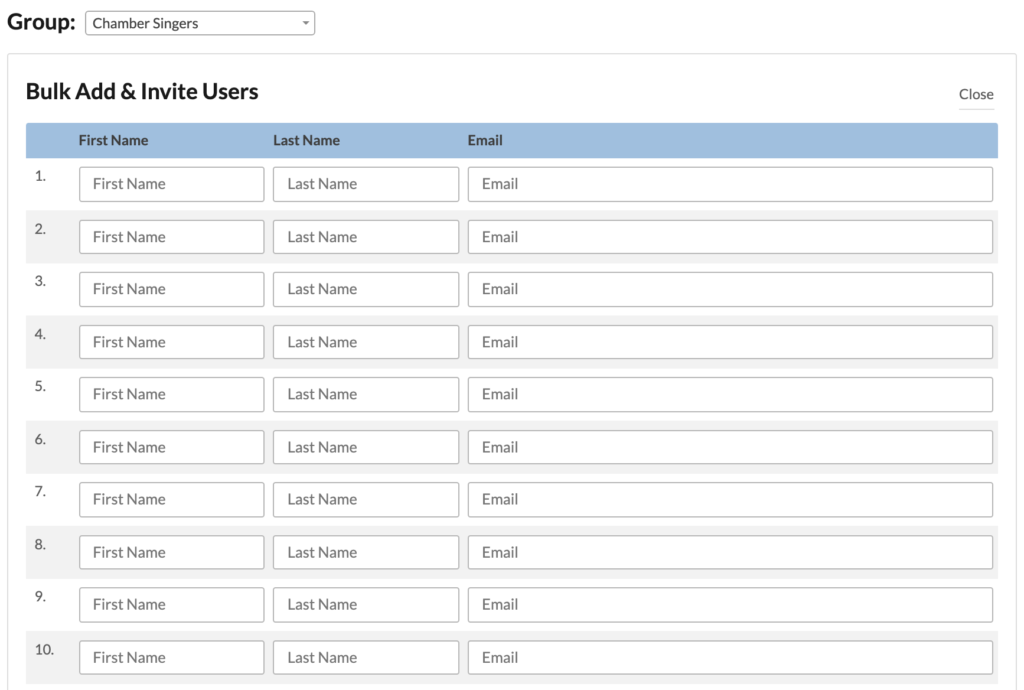Click the Email field in row 7
Screen dimensions: 1024x690
pyautogui.click(x=730, y=499)
